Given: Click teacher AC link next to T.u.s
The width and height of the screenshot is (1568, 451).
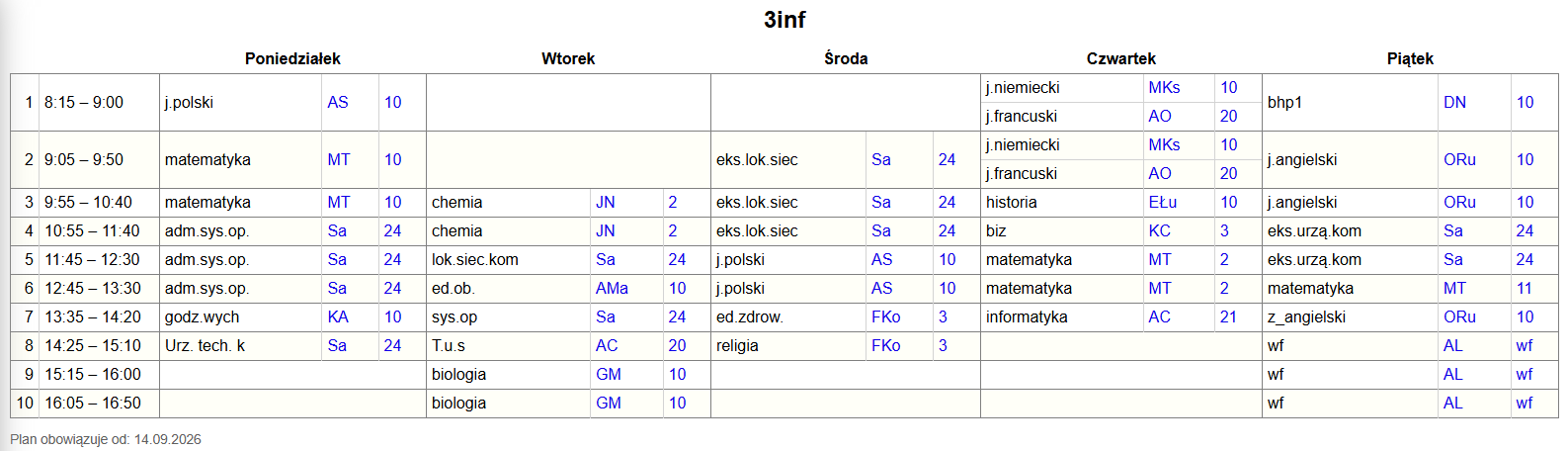Looking at the screenshot, I should pos(607,345).
